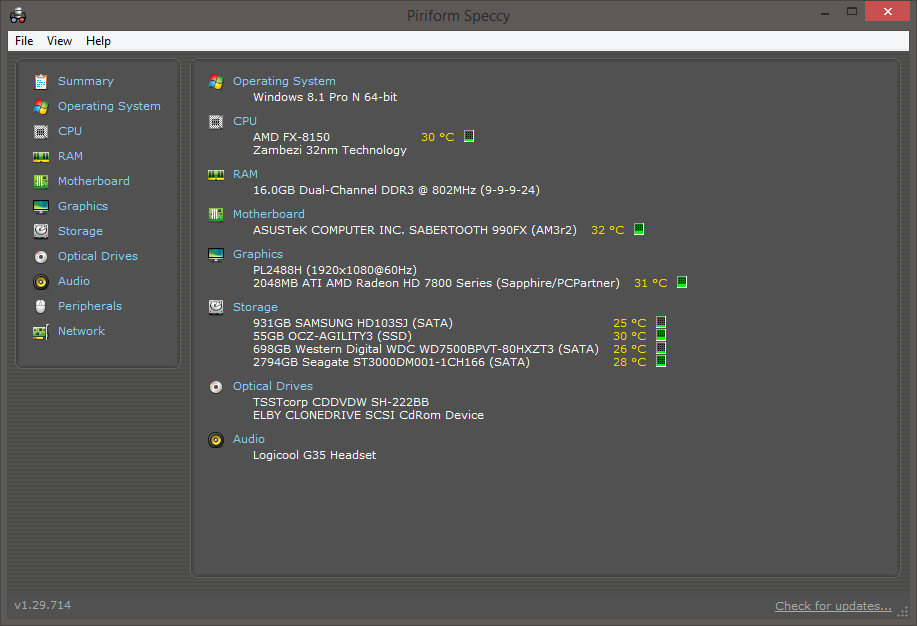The image size is (917, 626).
Task: Select the Network icon in sidebar
Action: [41, 331]
